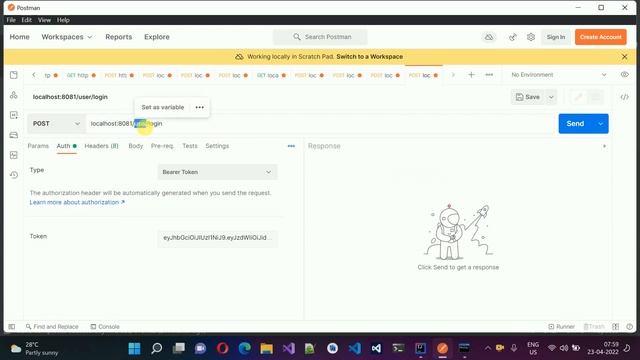This screenshot has width=640, height=360.
Task: Click the blue Send button
Action: coord(575,124)
